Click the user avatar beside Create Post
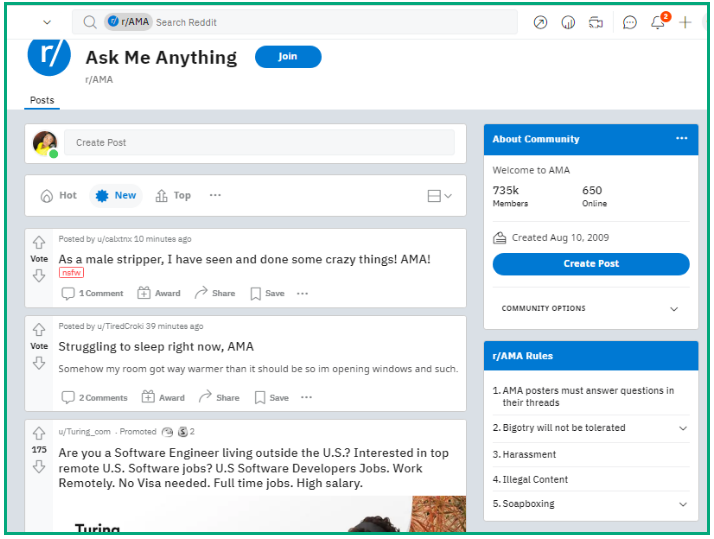Viewport: 714px width, 539px height. pyautogui.click(x=45, y=143)
